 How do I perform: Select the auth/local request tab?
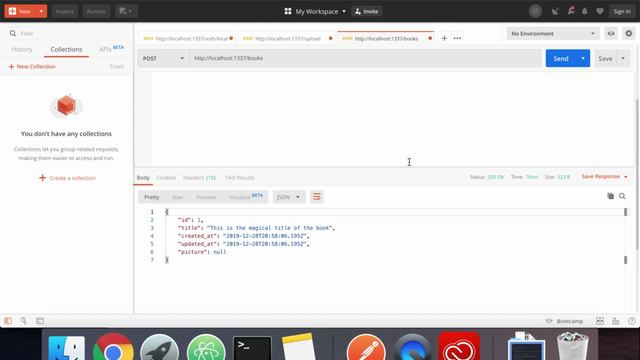(x=188, y=38)
